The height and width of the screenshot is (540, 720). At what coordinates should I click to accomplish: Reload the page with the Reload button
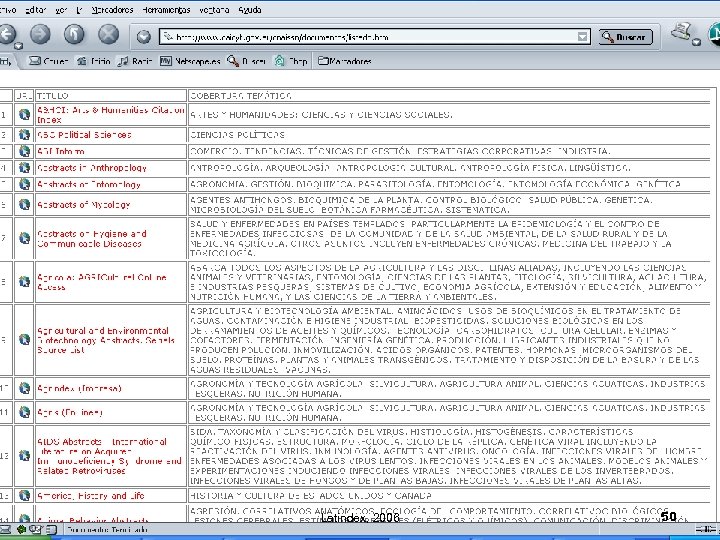click(74, 34)
